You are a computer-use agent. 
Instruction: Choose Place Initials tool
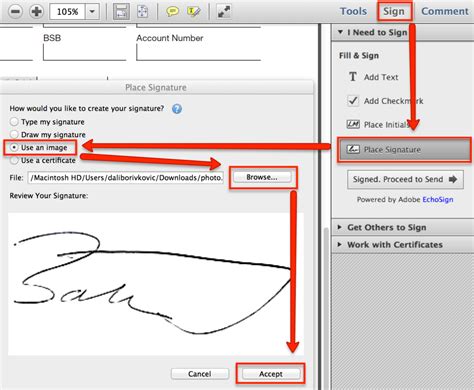[x=378, y=125]
